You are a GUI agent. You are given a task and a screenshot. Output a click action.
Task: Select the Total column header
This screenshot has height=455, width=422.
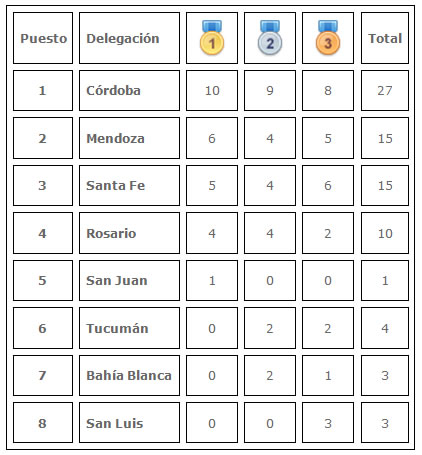coord(385,38)
